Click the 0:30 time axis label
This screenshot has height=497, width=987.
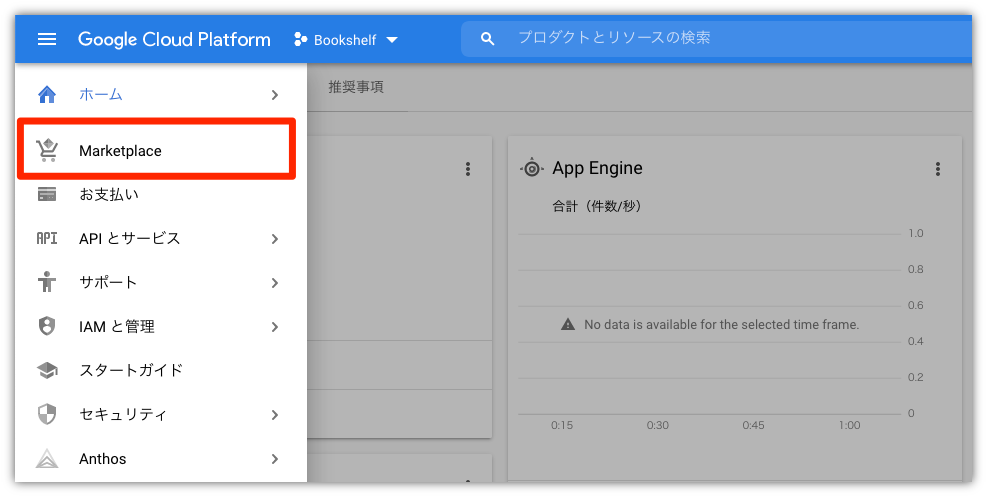click(657, 425)
